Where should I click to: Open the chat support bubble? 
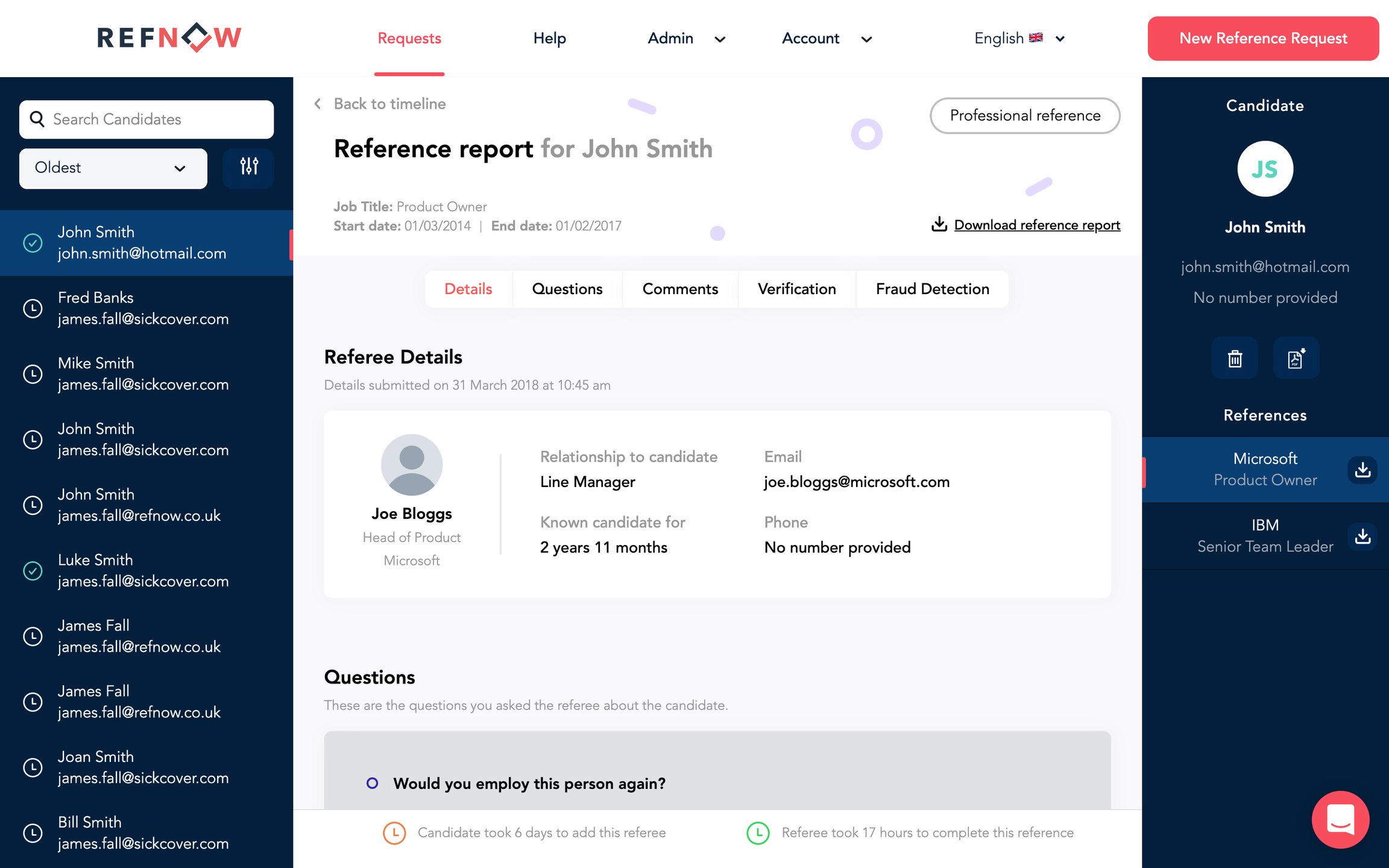pos(1340,819)
